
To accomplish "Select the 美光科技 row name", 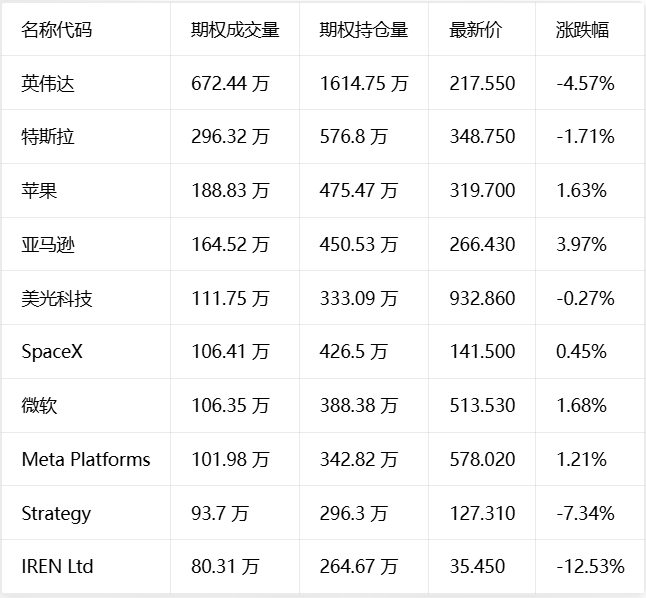I will (x=57, y=298).
